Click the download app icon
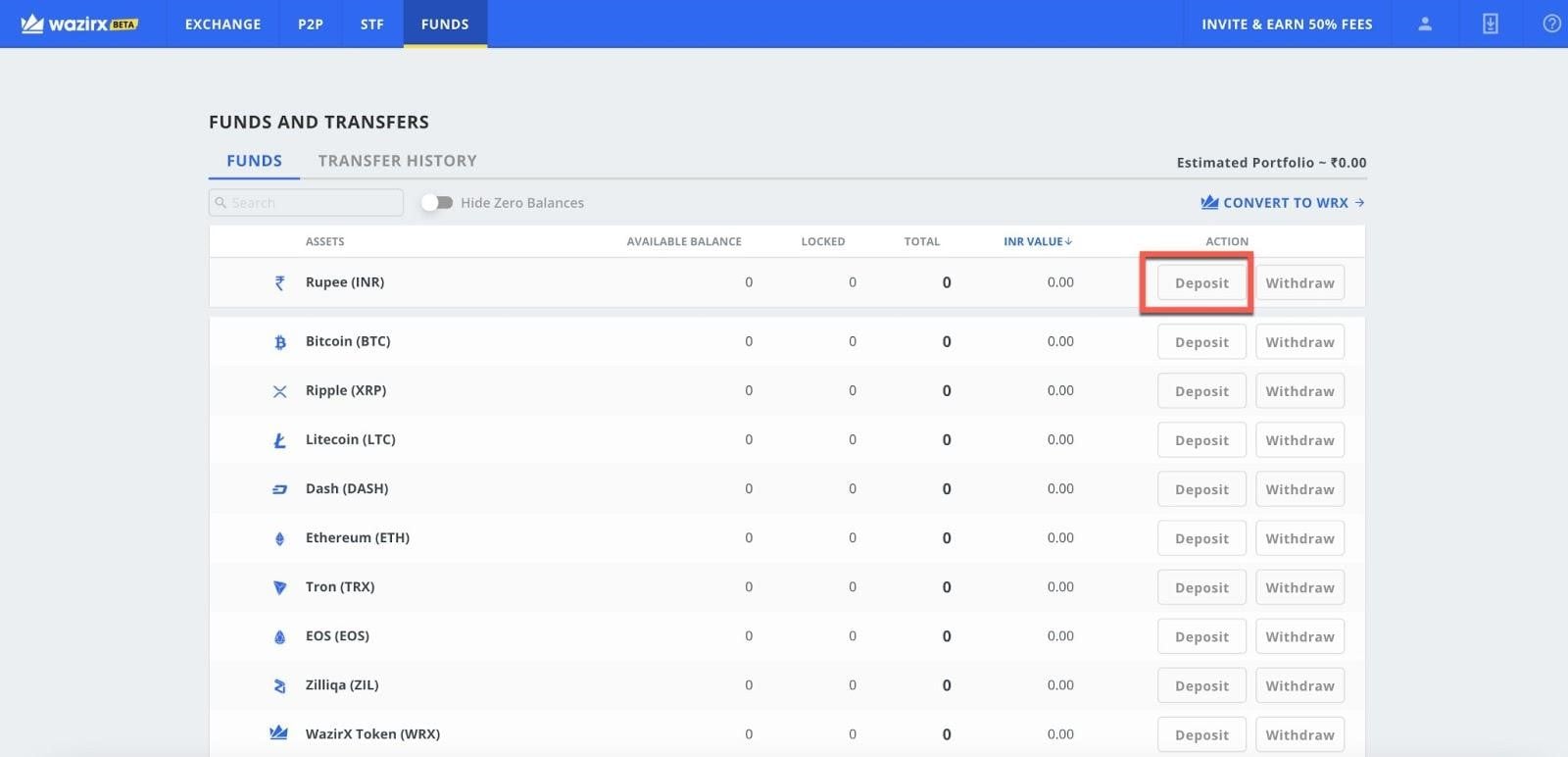 (x=1490, y=24)
